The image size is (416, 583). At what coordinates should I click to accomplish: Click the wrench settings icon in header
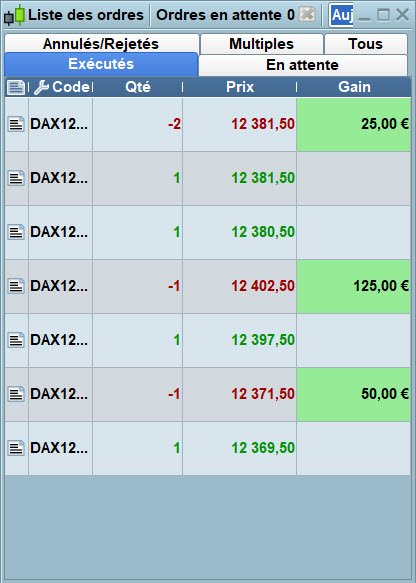coord(41,87)
